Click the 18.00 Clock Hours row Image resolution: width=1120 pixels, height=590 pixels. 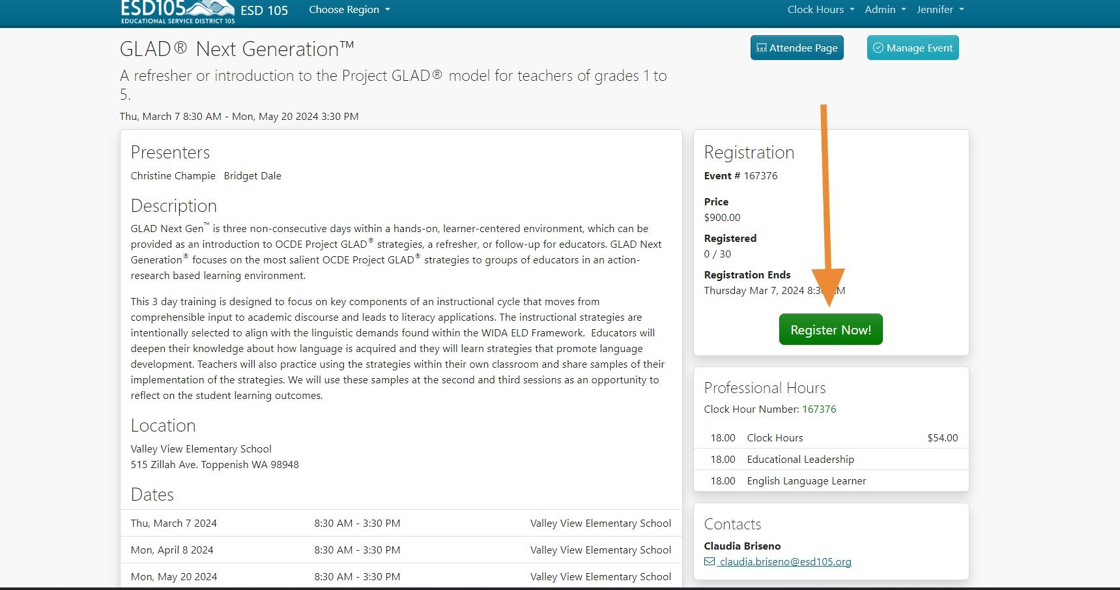pos(831,438)
